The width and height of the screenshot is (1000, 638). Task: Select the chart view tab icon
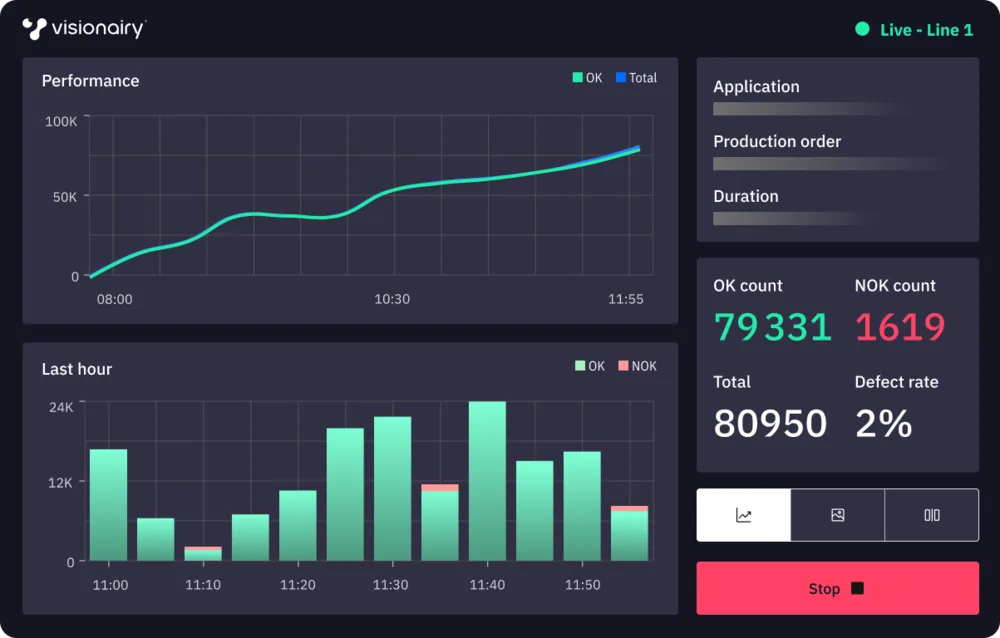pyautogui.click(x=744, y=515)
